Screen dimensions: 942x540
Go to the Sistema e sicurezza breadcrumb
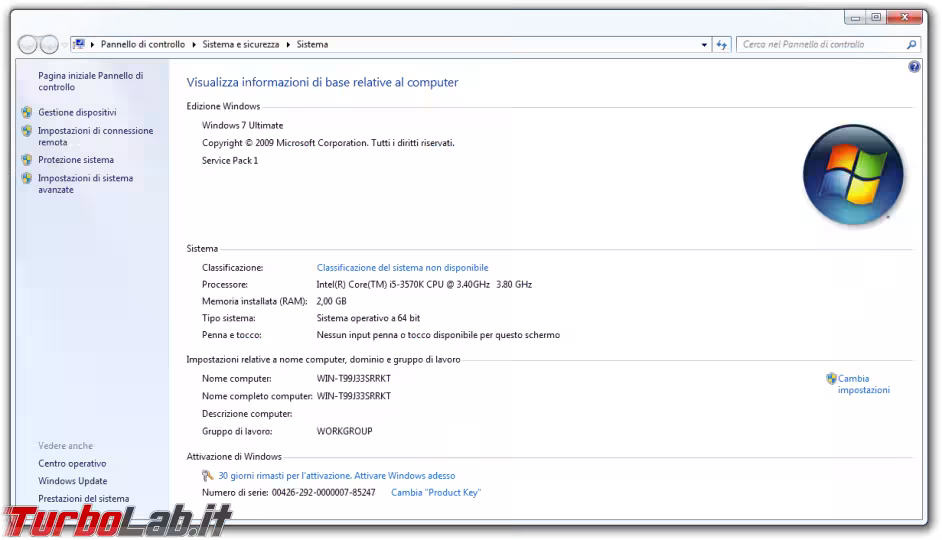241,45
